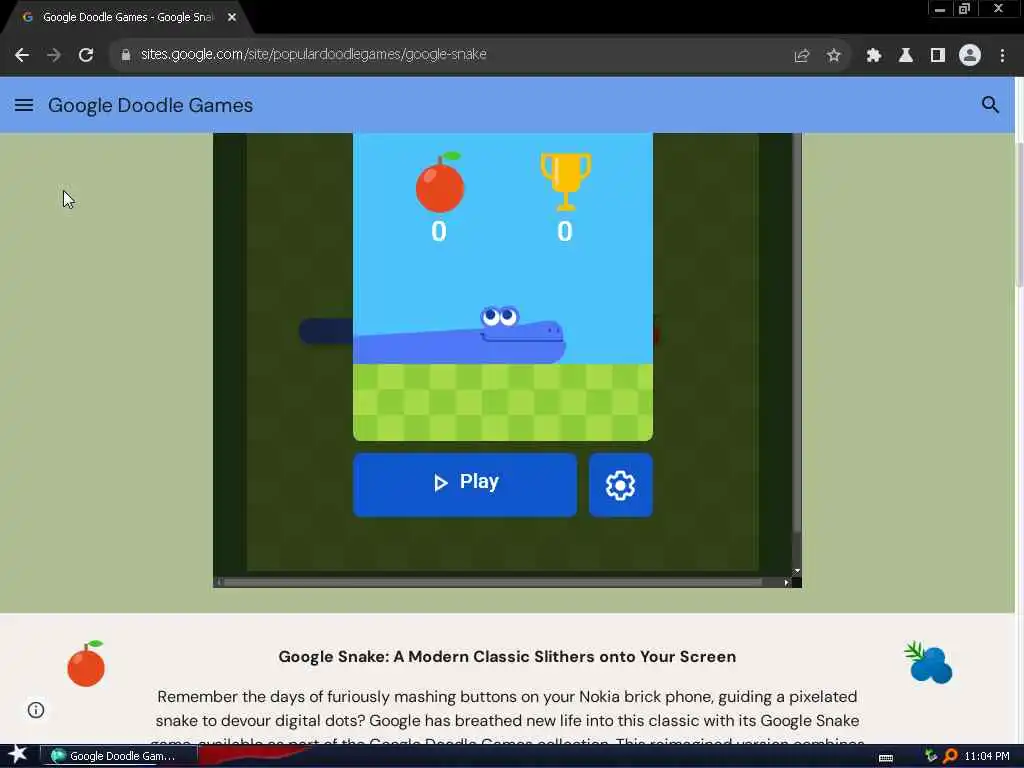This screenshot has height=768, width=1024.
Task: Click the red apple score icon
Action: click(x=440, y=182)
